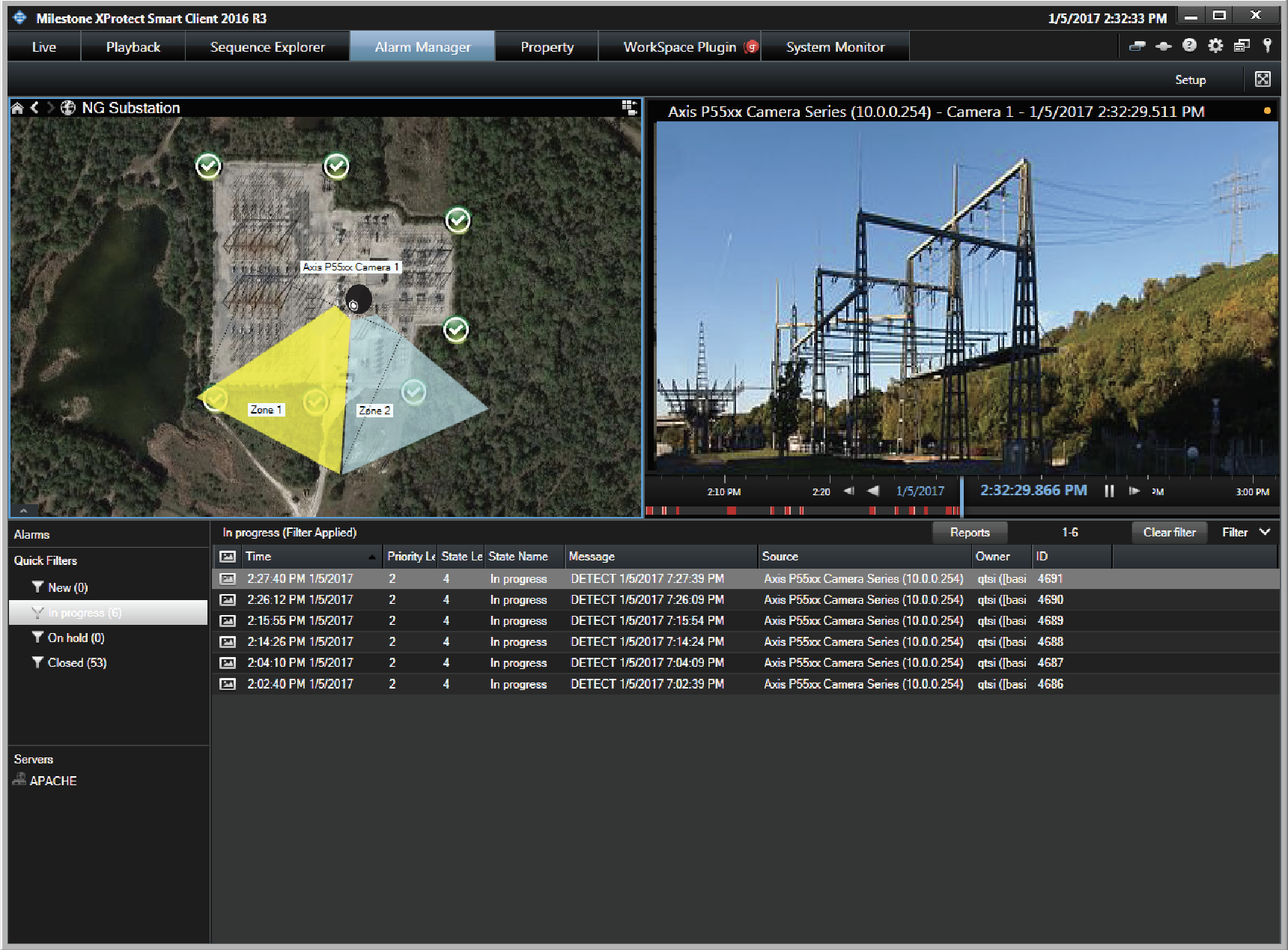Sort by Priority Level column header
The width and height of the screenshot is (1288, 950).
(x=410, y=556)
